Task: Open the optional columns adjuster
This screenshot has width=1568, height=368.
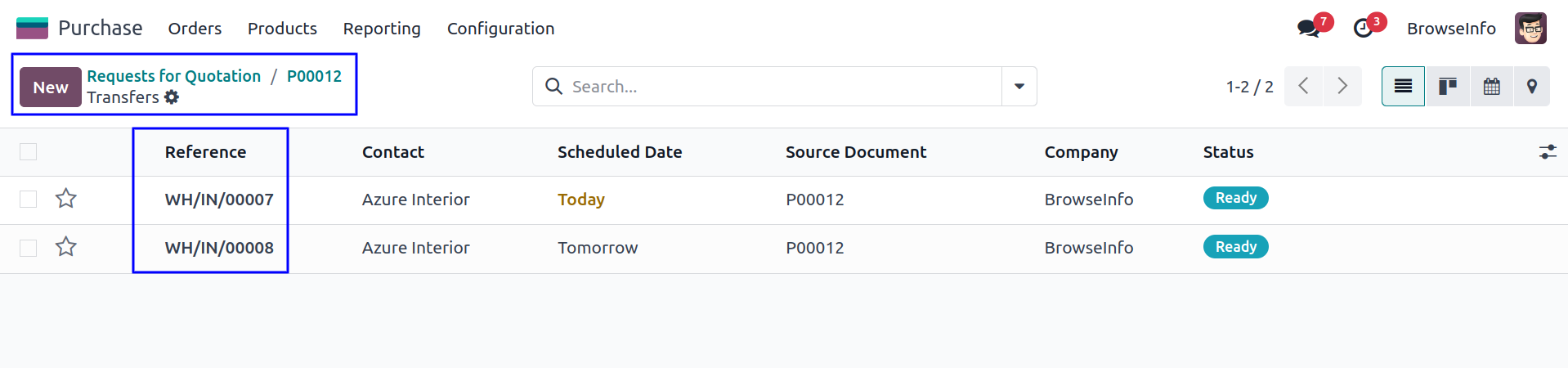Action: (1548, 152)
